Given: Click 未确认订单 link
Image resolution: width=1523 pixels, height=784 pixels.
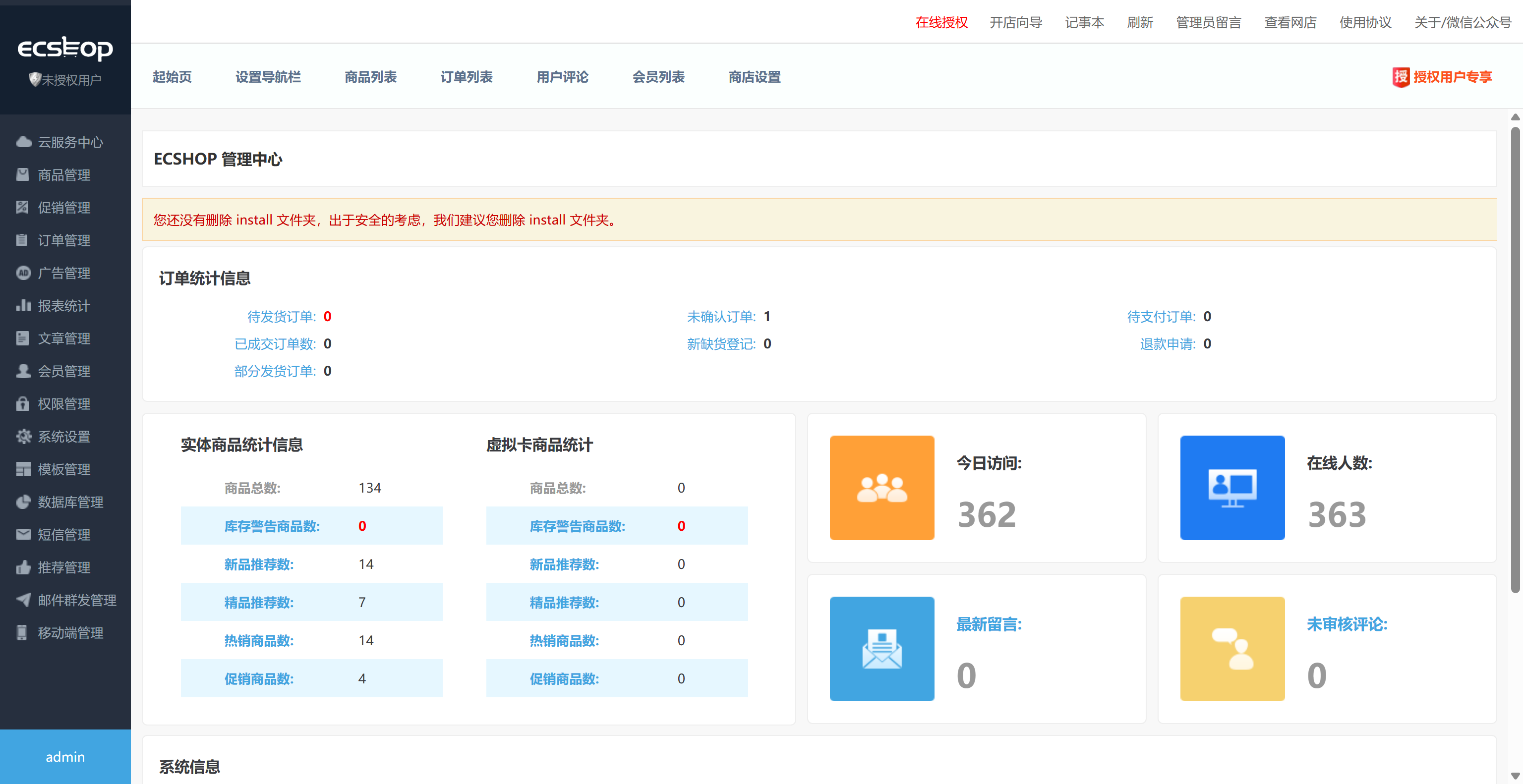Looking at the screenshot, I should [x=721, y=317].
